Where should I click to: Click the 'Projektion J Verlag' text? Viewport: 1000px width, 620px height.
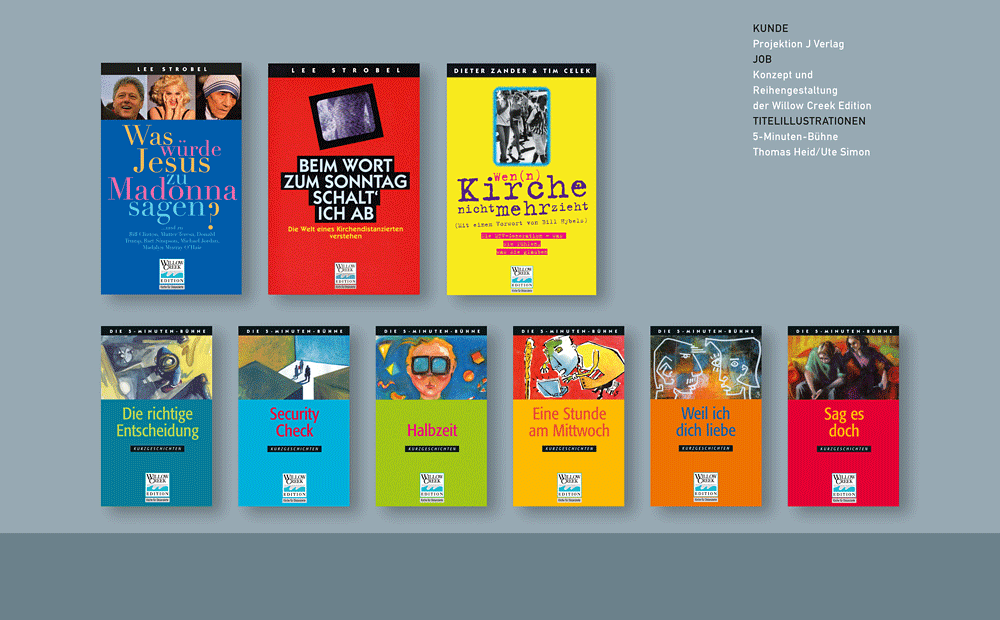(798, 44)
